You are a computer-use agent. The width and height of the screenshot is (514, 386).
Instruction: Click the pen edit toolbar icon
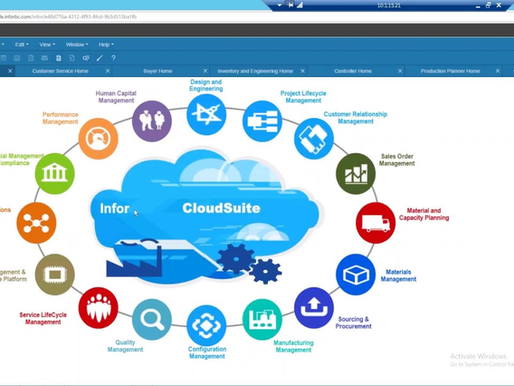[x=99, y=58]
